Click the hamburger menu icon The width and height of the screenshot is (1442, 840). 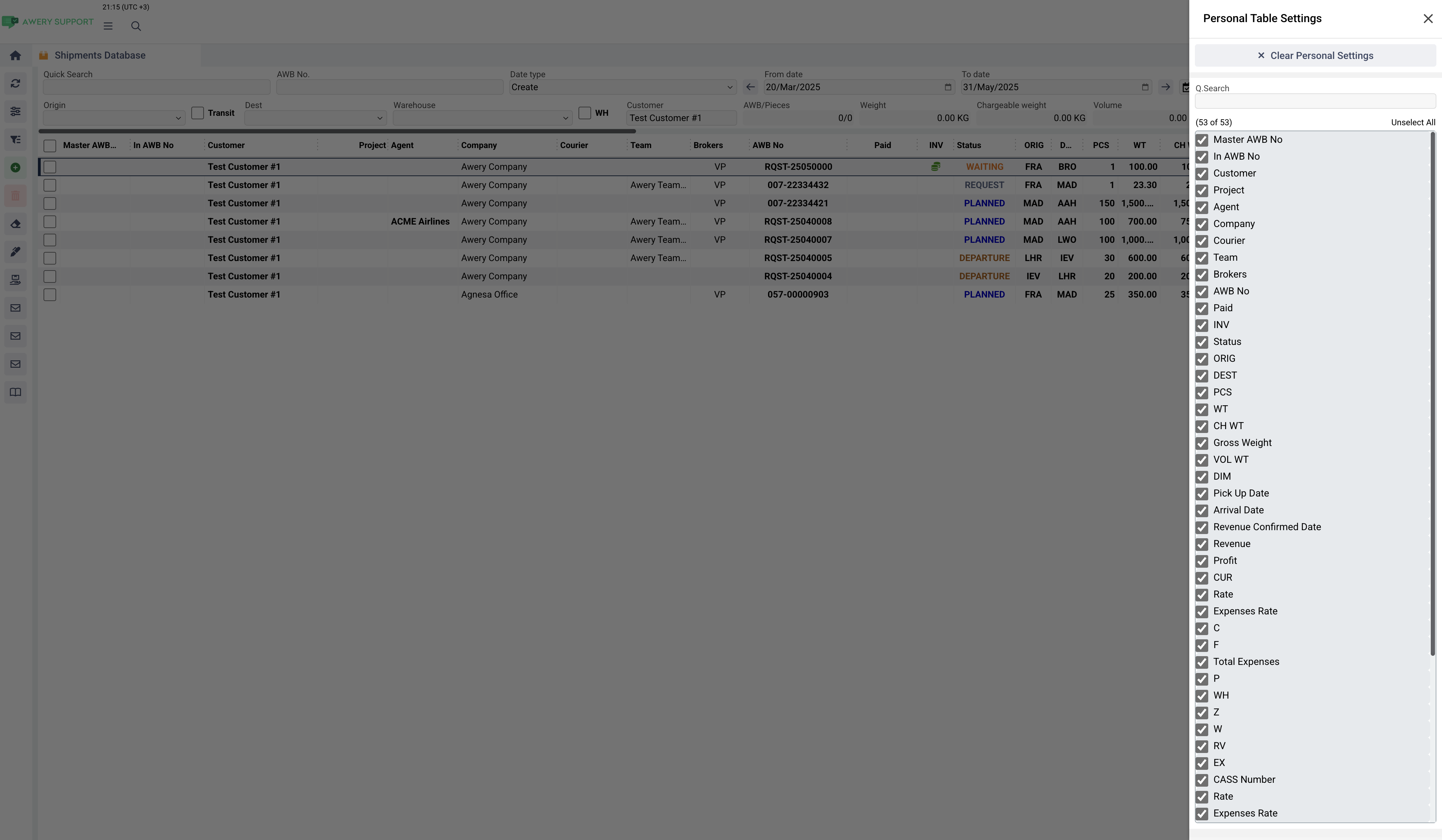point(108,26)
